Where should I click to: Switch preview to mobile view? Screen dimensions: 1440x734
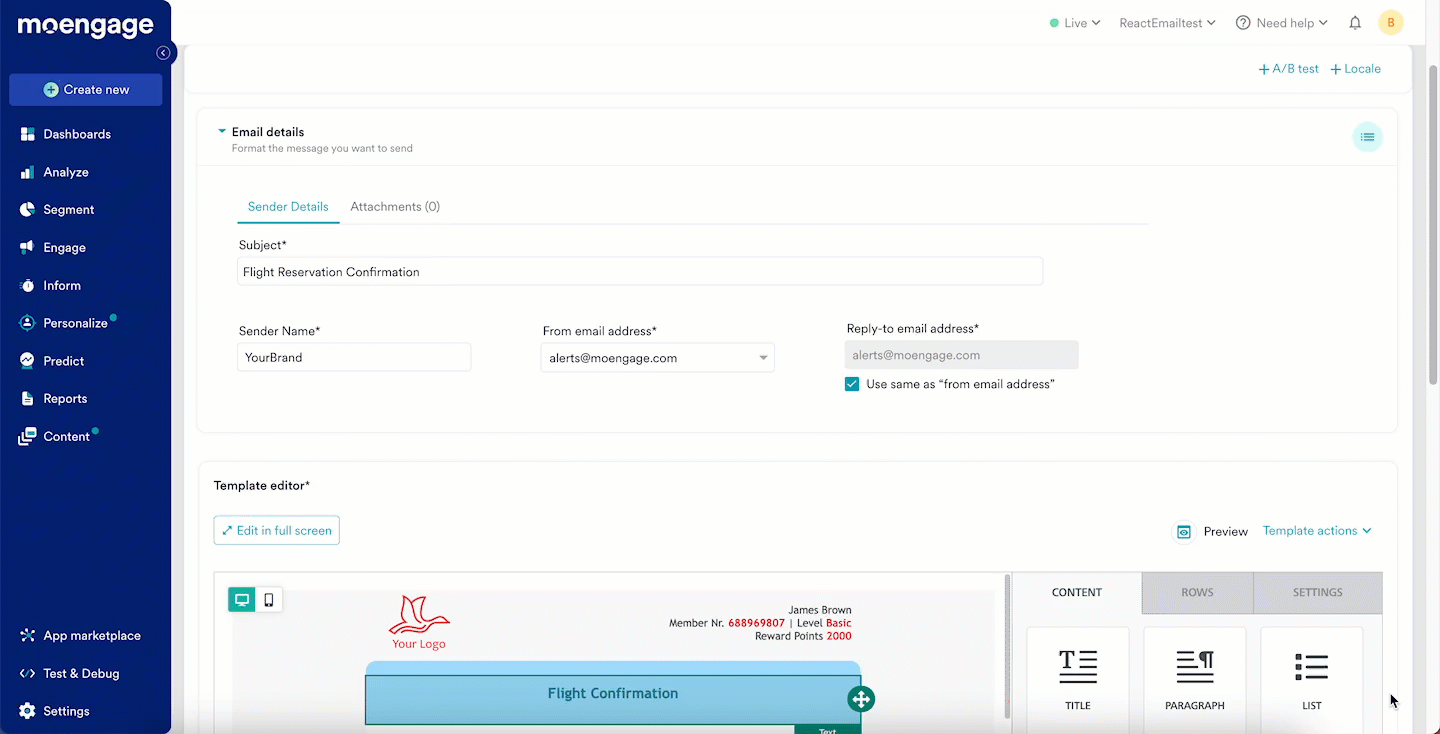pos(268,599)
